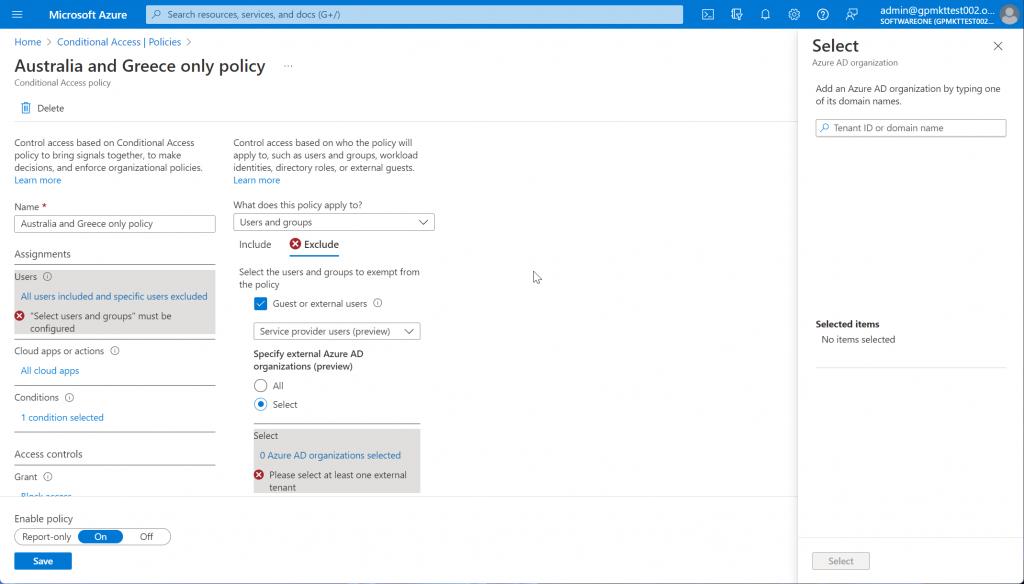Open the Users and groups dropdown
Image resolution: width=1024 pixels, height=584 pixels.
click(334, 222)
